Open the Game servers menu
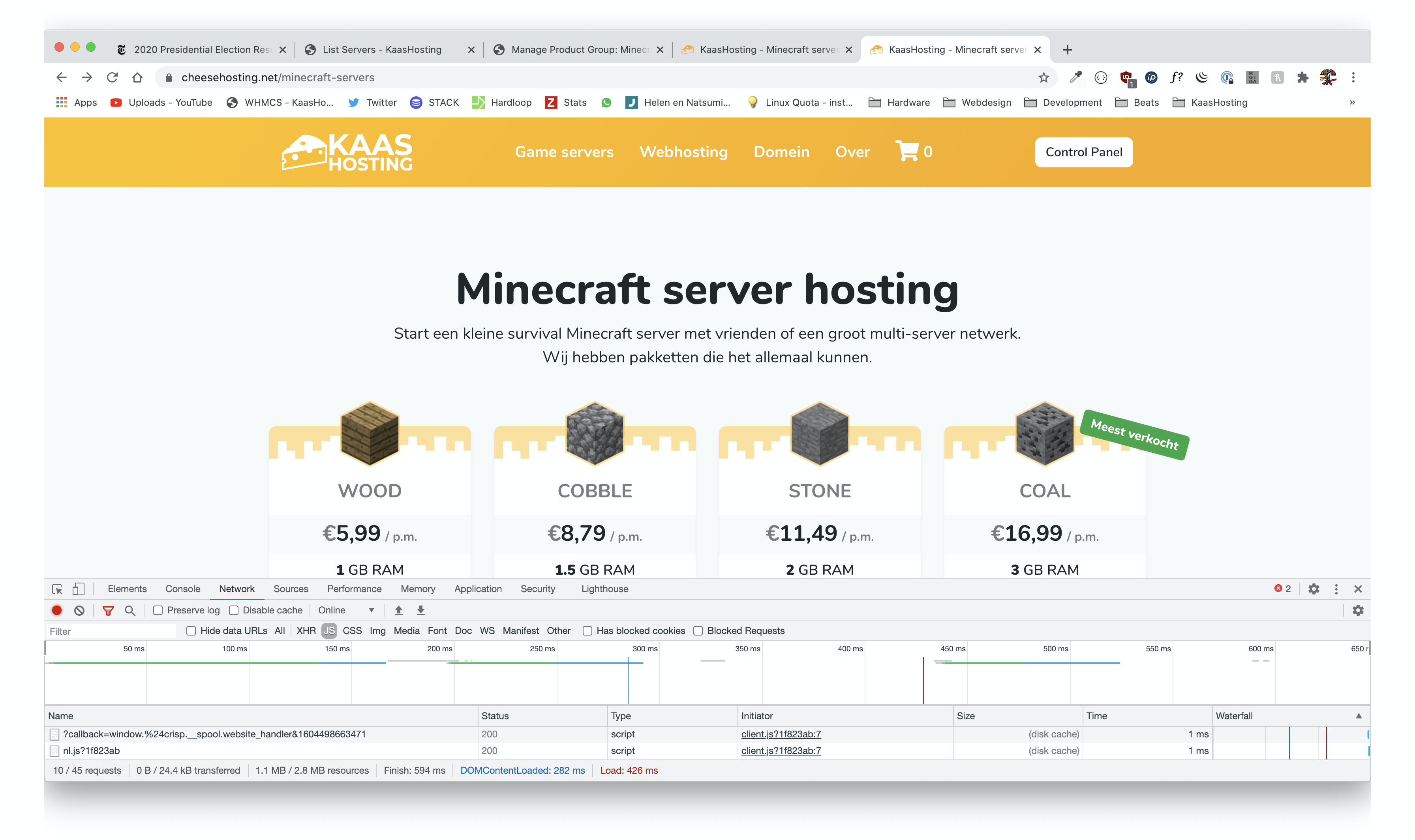This screenshot has width=1415, height=840. (x=564, y=152)
